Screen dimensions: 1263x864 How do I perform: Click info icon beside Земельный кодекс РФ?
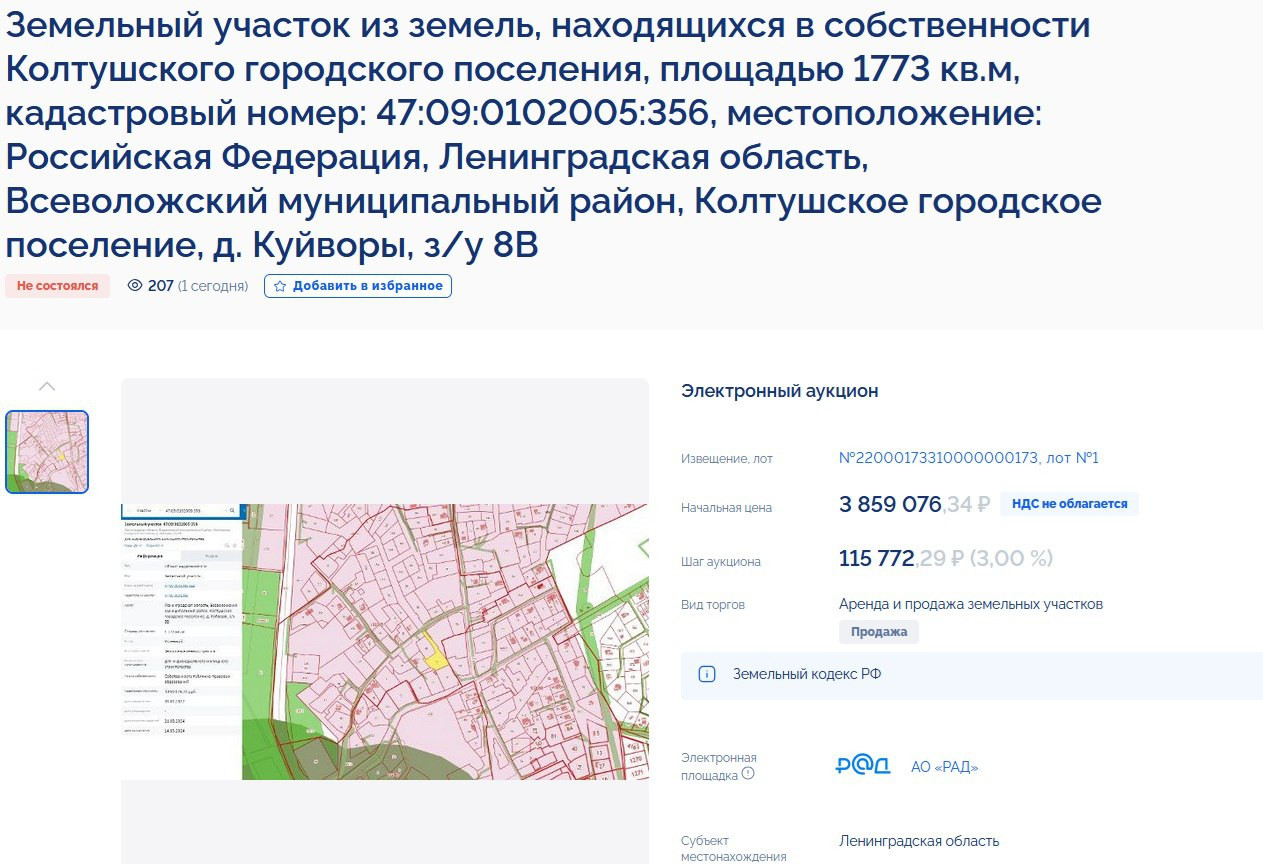707,675
